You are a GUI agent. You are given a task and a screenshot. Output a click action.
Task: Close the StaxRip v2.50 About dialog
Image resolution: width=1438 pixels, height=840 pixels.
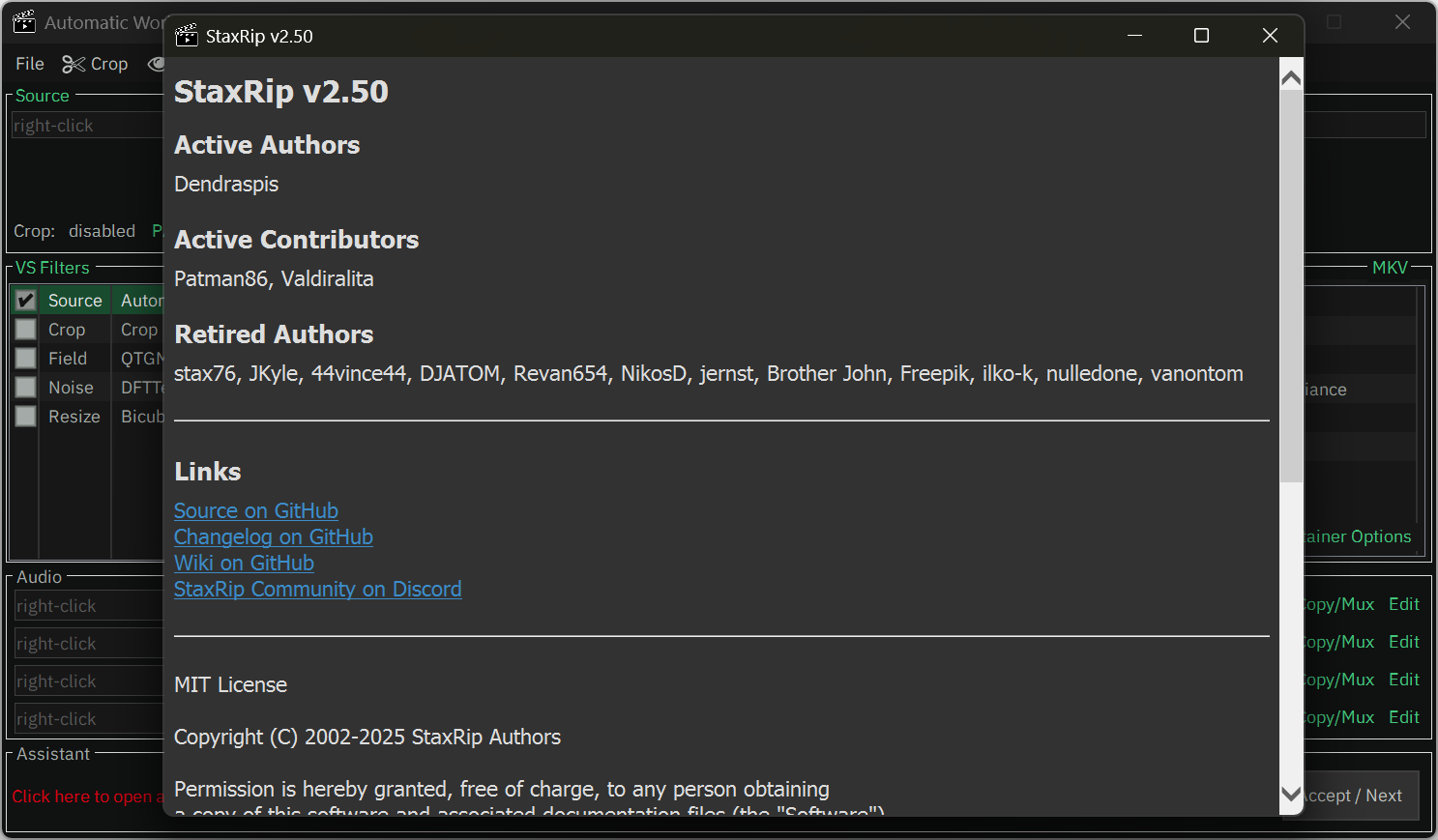click(1270, 36)
